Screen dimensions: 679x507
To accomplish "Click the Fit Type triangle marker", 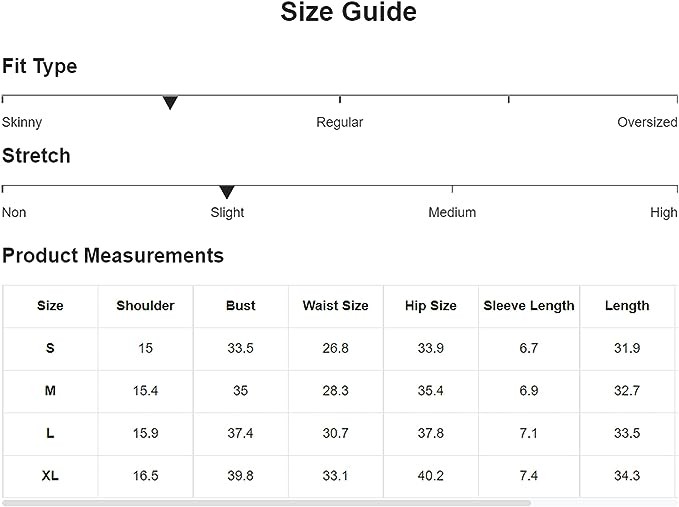I will coord(170,102).
